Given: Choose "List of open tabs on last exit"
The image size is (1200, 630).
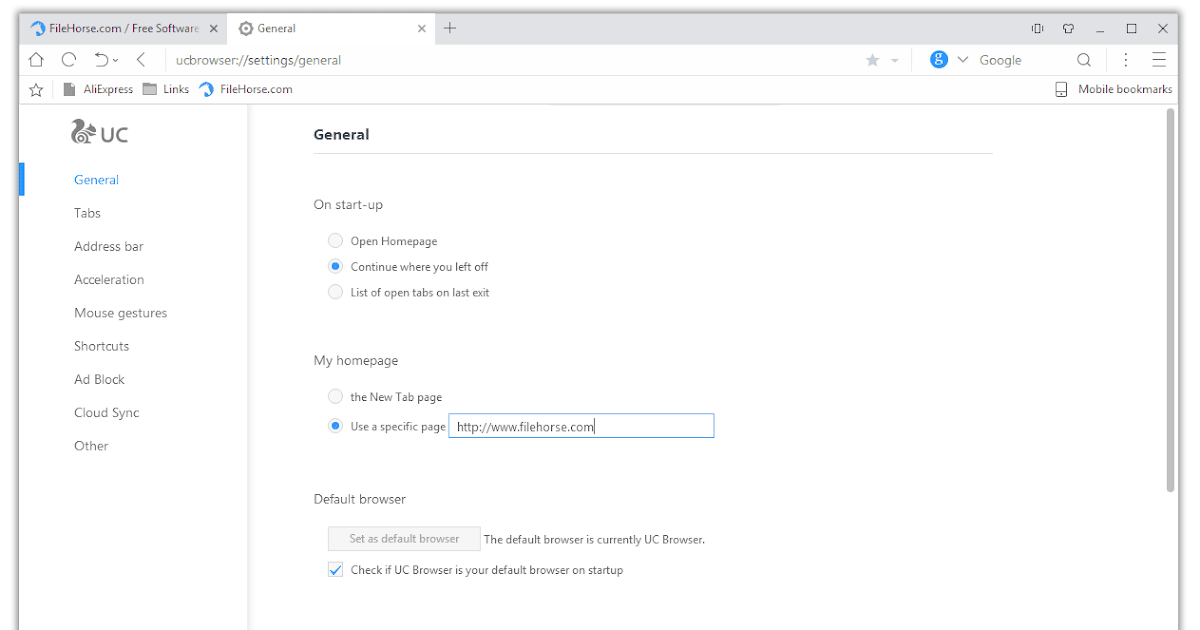Looking at the screenshot, I should [336, 293].
